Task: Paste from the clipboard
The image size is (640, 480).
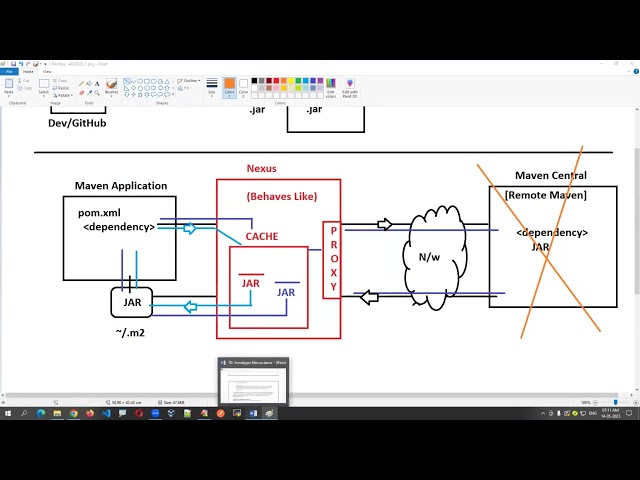Action: [9, 87]
